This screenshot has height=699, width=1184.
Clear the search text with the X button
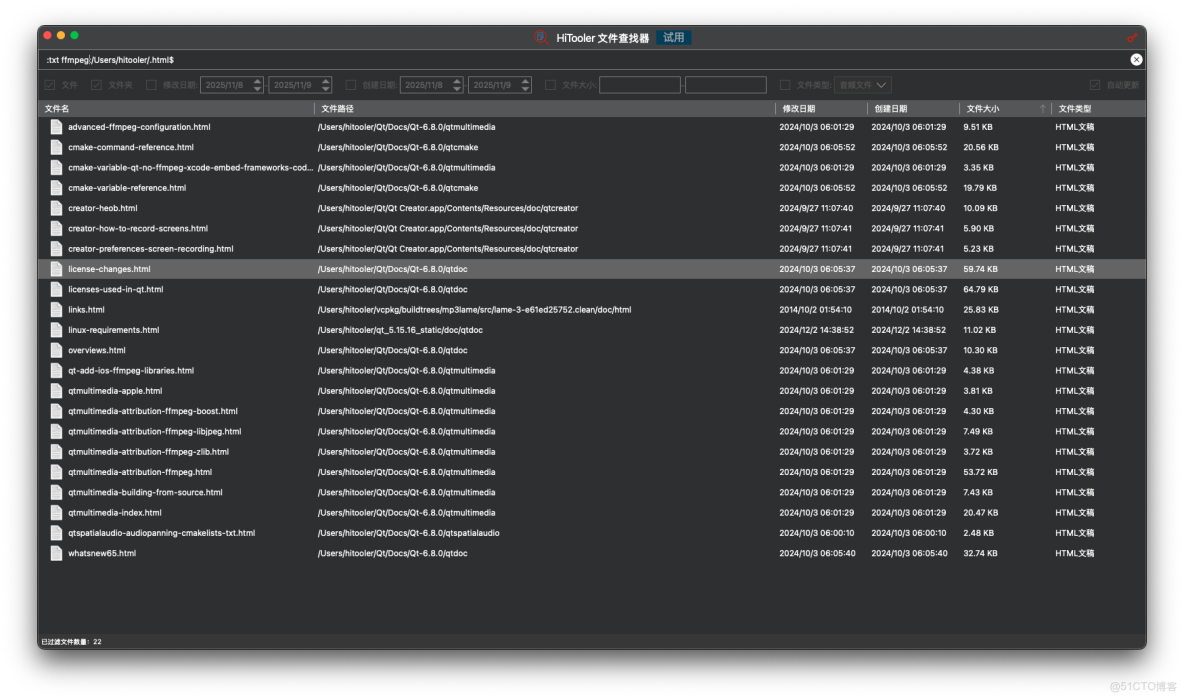pos(1136,60)
